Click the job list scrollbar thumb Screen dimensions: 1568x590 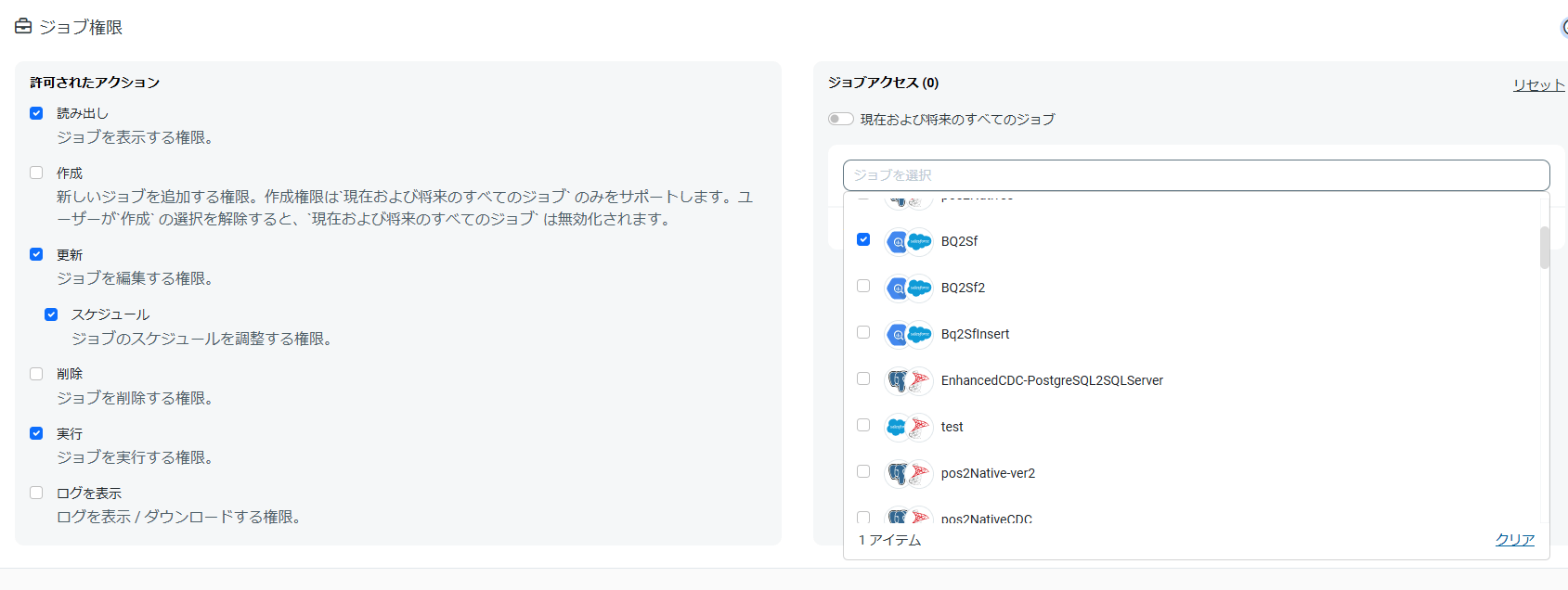click(x=1545, y=248)
